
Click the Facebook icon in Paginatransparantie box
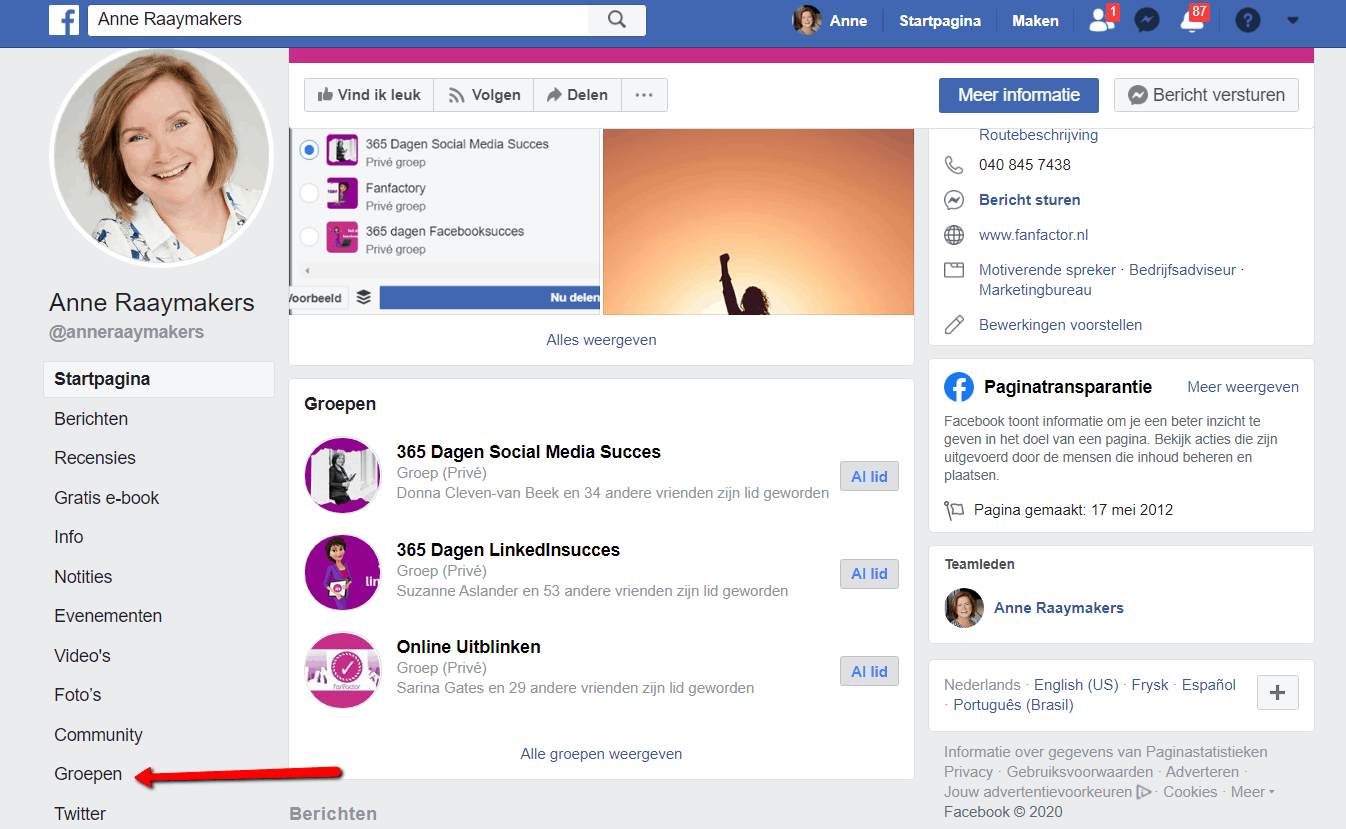(959, 387)
